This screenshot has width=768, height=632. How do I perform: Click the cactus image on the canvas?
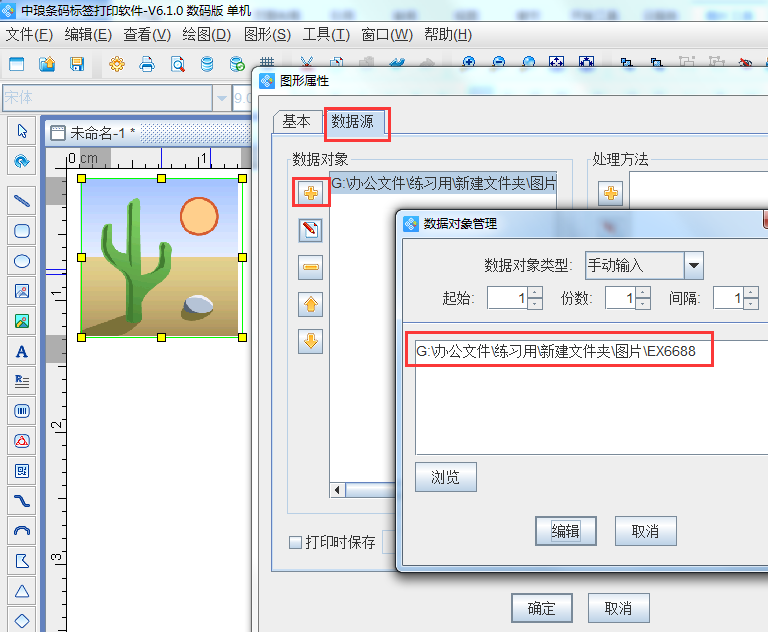(x=161, y=258)
